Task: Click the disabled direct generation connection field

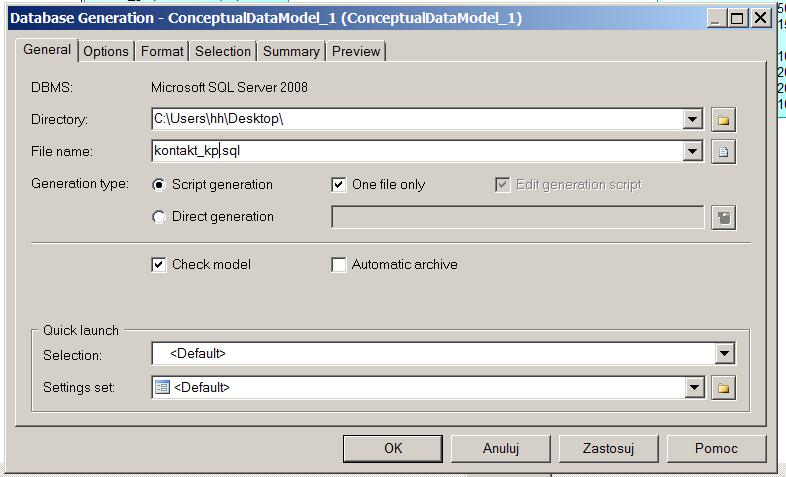Action: pos(518,217)
